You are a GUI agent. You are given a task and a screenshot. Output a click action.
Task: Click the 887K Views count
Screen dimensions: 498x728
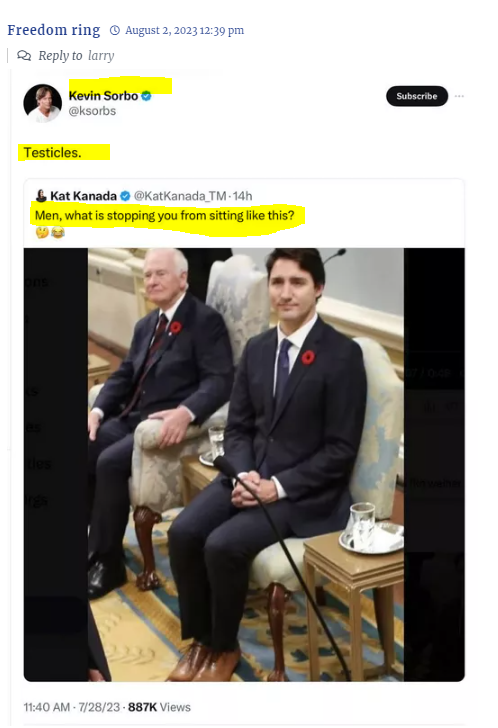(x=159, y=707)
